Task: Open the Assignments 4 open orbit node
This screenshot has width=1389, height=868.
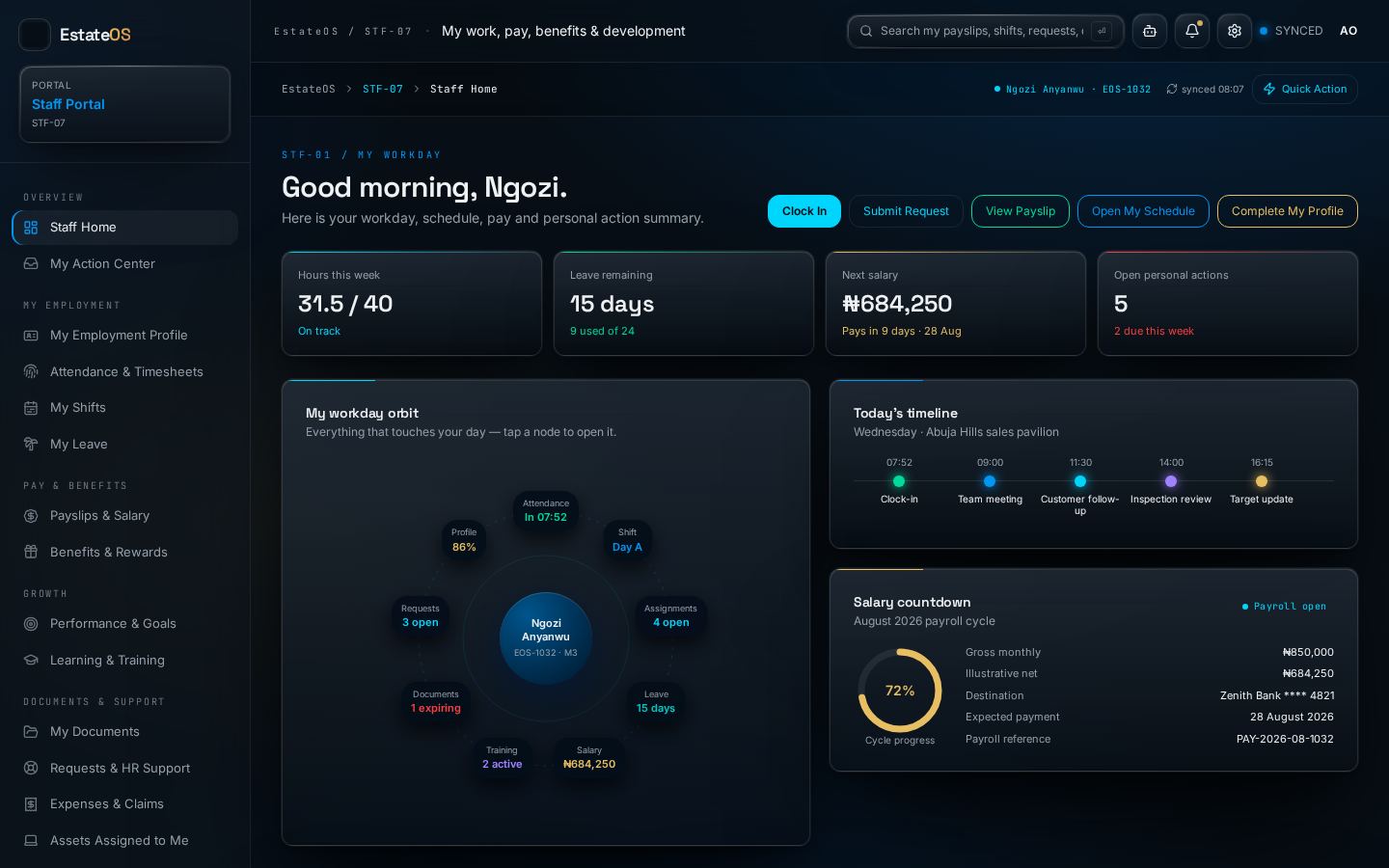Action: coord(670,615)
